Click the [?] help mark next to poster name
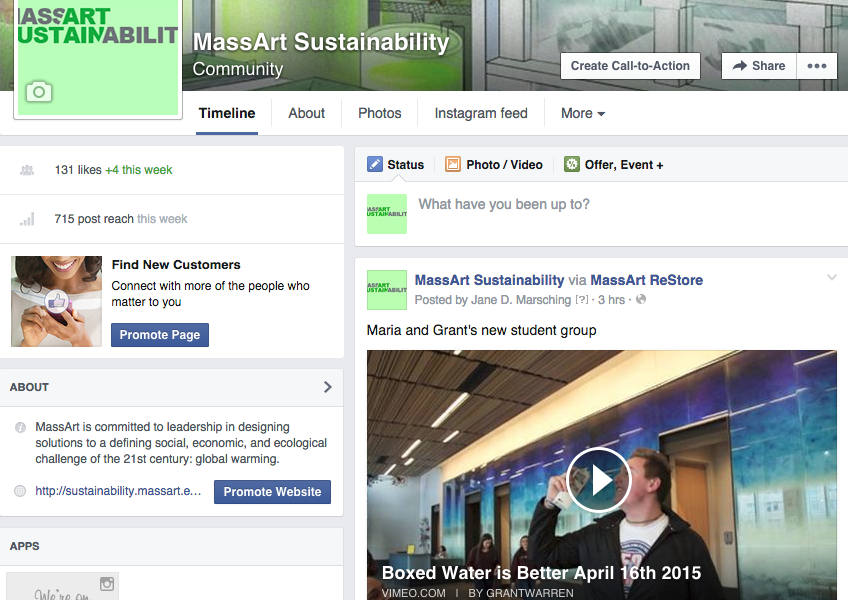The image size is (848, 600). (581, 300)
